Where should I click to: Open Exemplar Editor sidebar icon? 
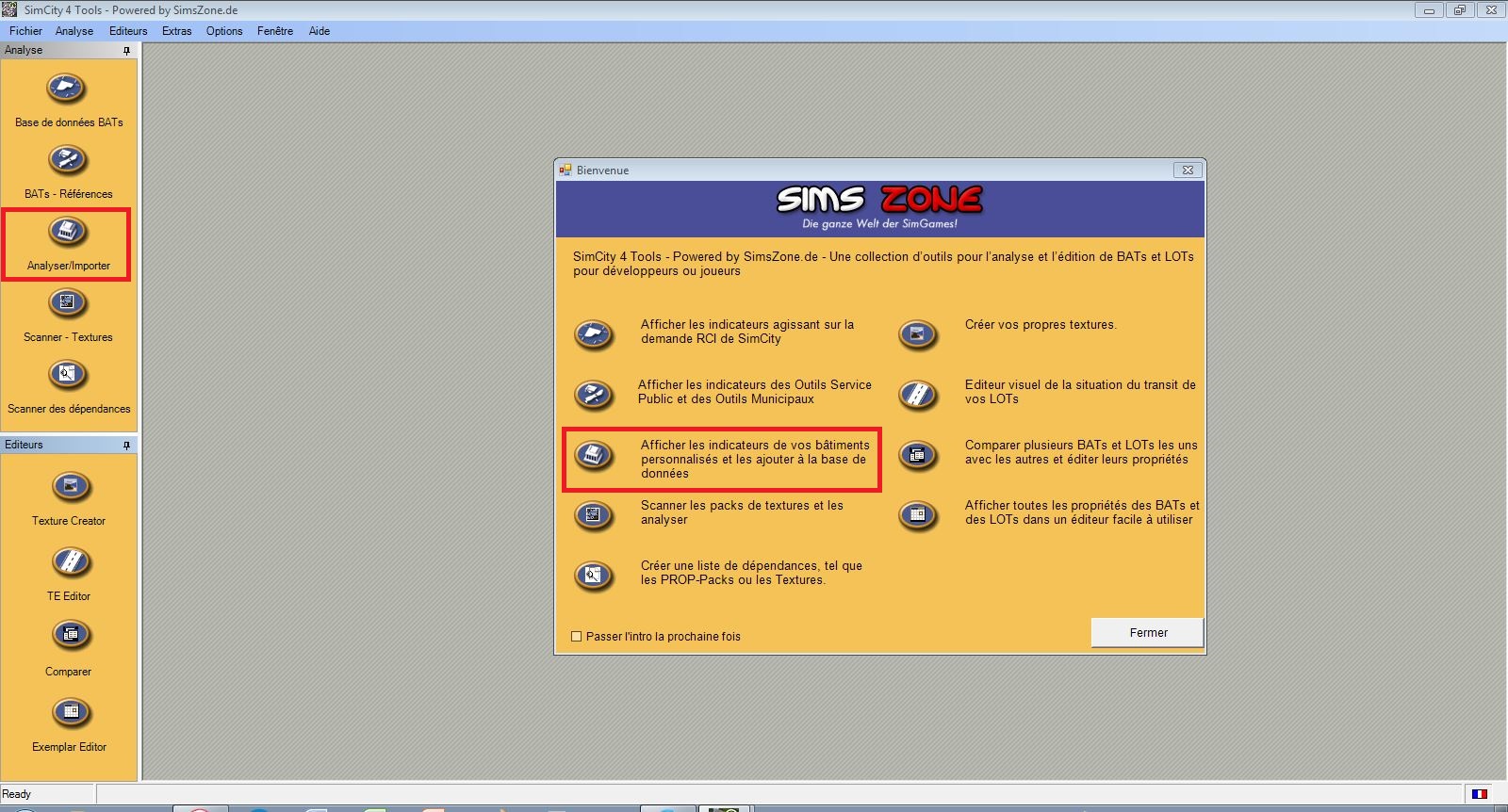pyautogui.click(x=71, y=713)
